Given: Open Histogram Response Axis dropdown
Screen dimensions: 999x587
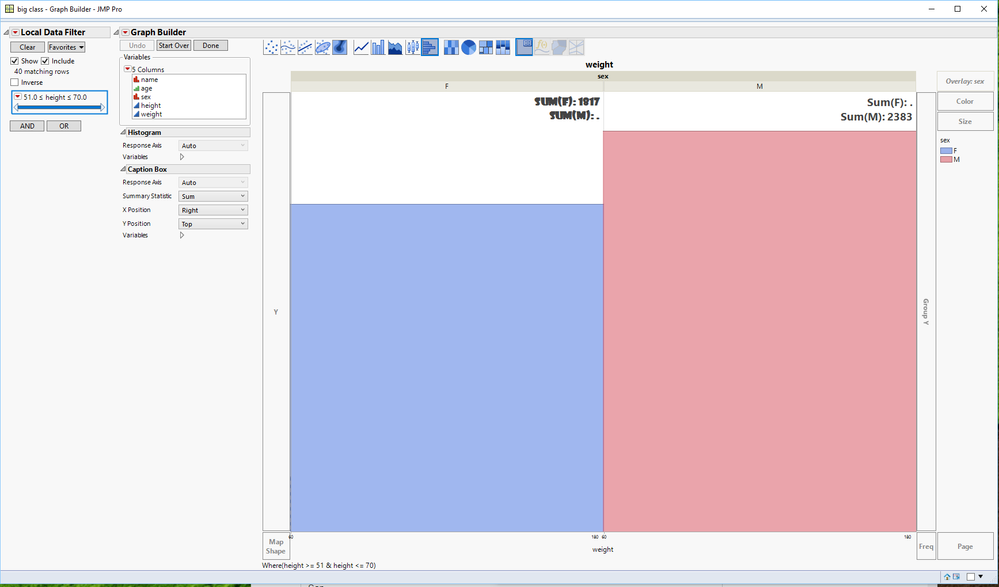Looking at the screenshot, I should coord(213,145).
